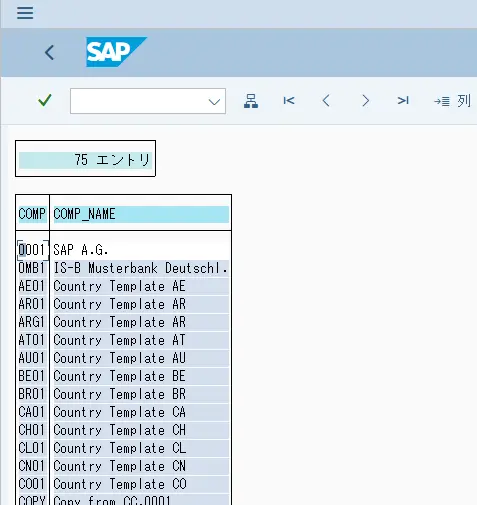Select company code ARG1

[x=32, y=322]
